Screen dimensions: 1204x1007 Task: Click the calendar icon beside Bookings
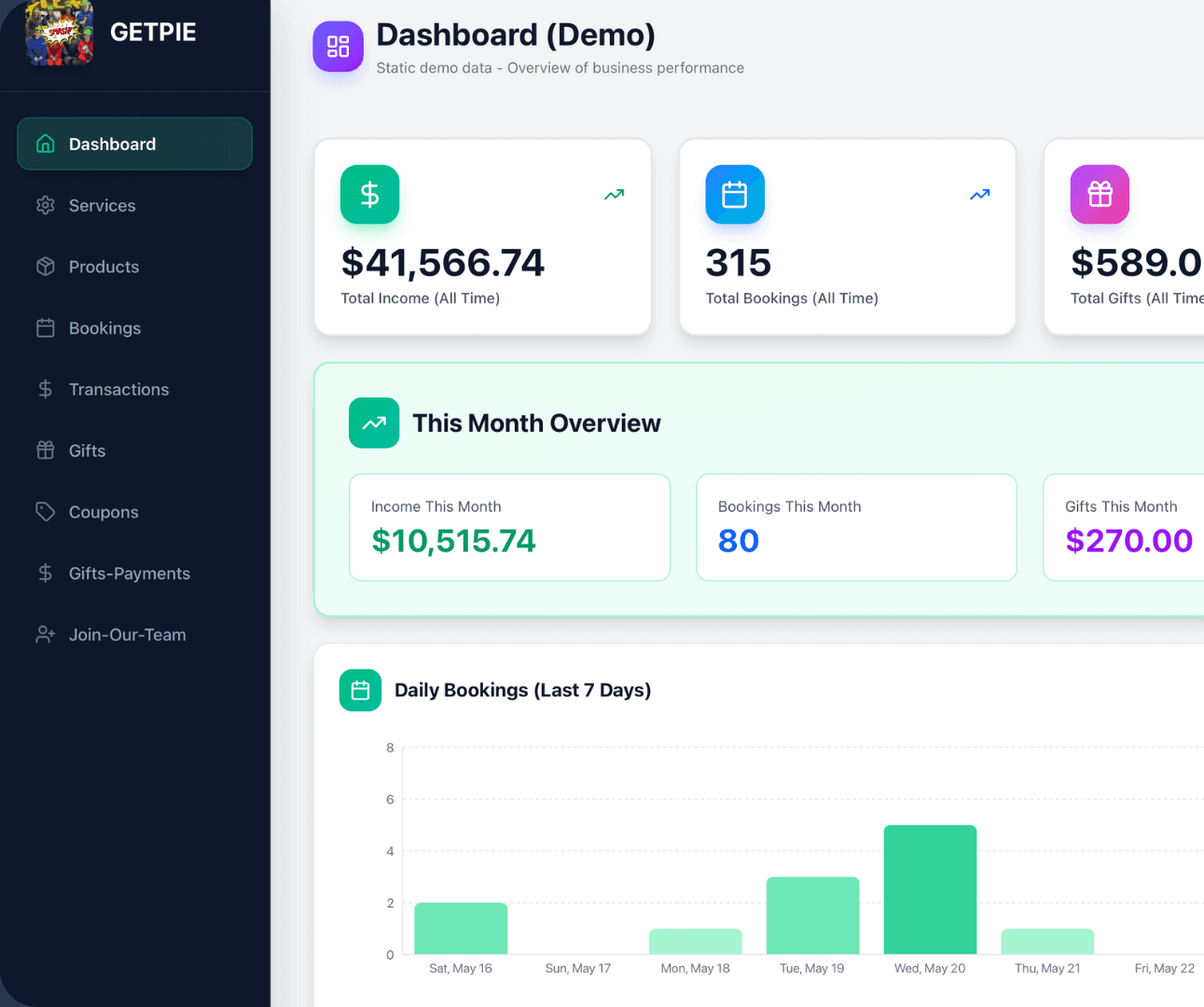[x=45, y=328]
